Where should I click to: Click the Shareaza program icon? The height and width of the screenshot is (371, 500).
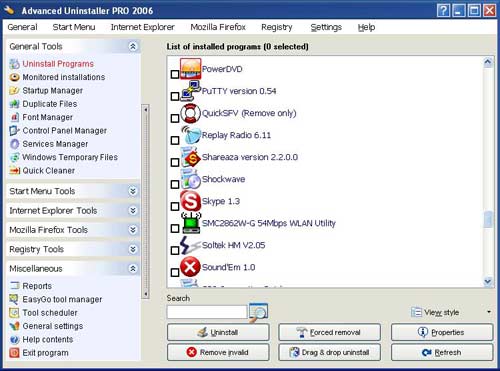pos(191,157)
